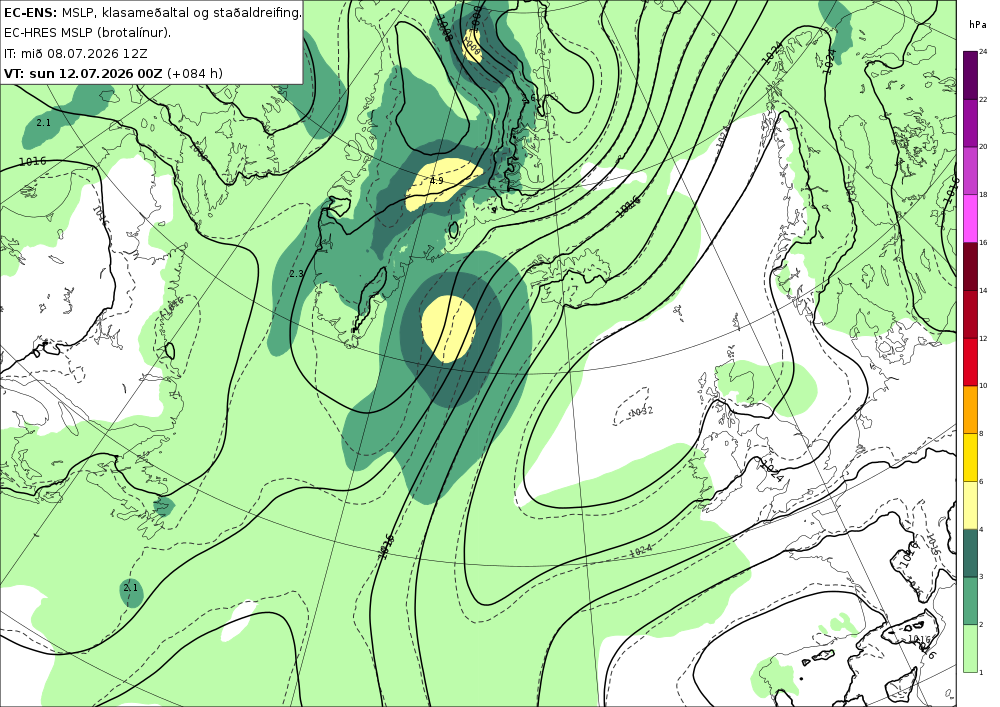The height and width of the screenshot is (707, 1000).
Task: Click the legend tick label '22'
Action: tap(983, 99)
